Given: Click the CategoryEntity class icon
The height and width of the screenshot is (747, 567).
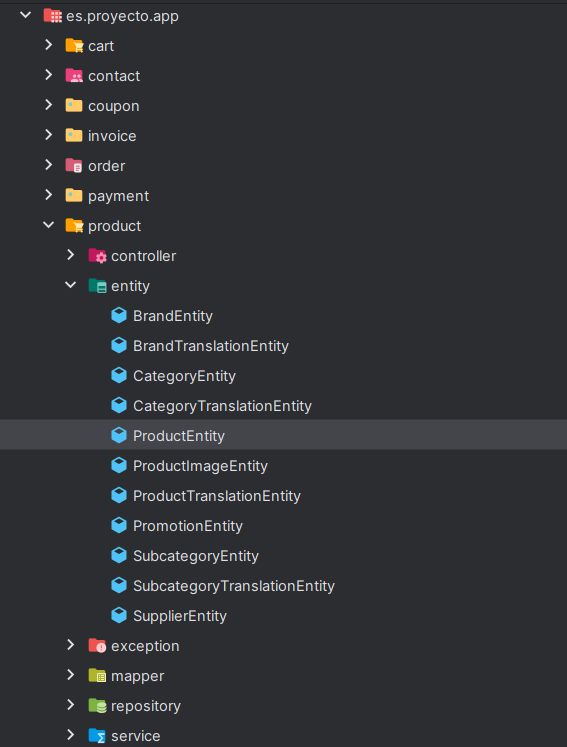Looking at the screenshot, I should pyautogui.click(x=119, y=375).
